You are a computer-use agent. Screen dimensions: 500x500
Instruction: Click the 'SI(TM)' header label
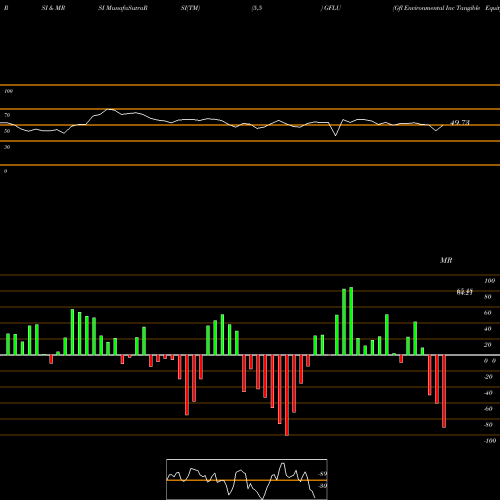point(190,8)
